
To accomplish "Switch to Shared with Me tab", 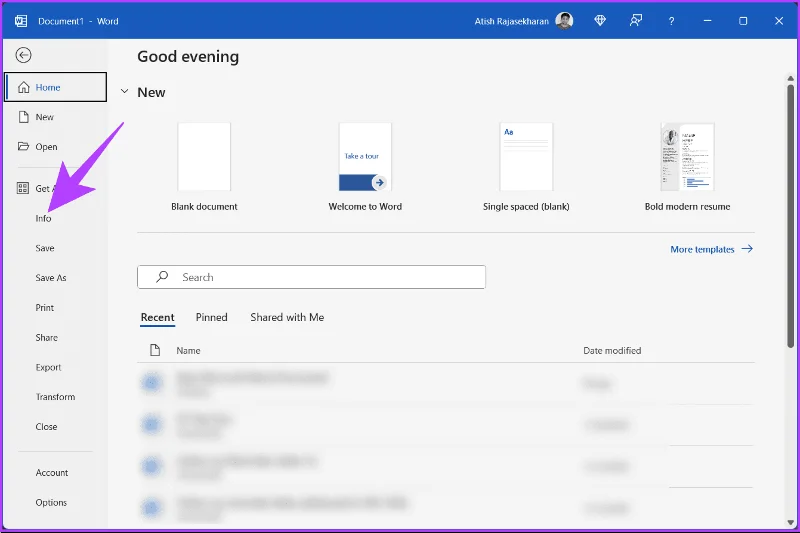I will pyautogui.click(x=287, y=317).
